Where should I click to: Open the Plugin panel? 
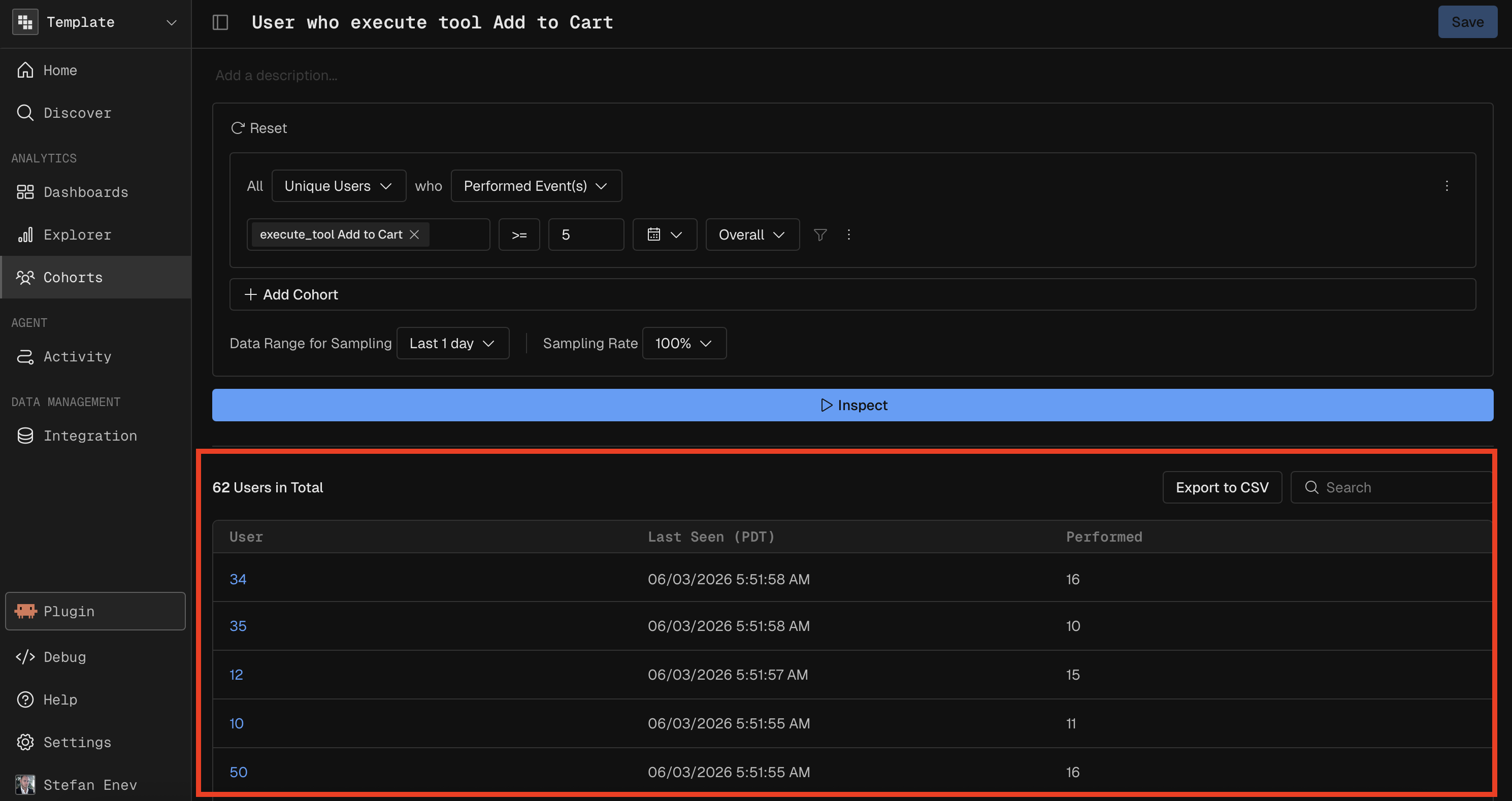click(x=95, y=611)
